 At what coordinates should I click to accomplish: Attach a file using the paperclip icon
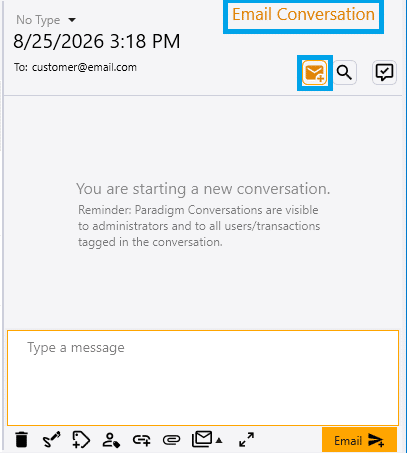click(x=171, y=440)
